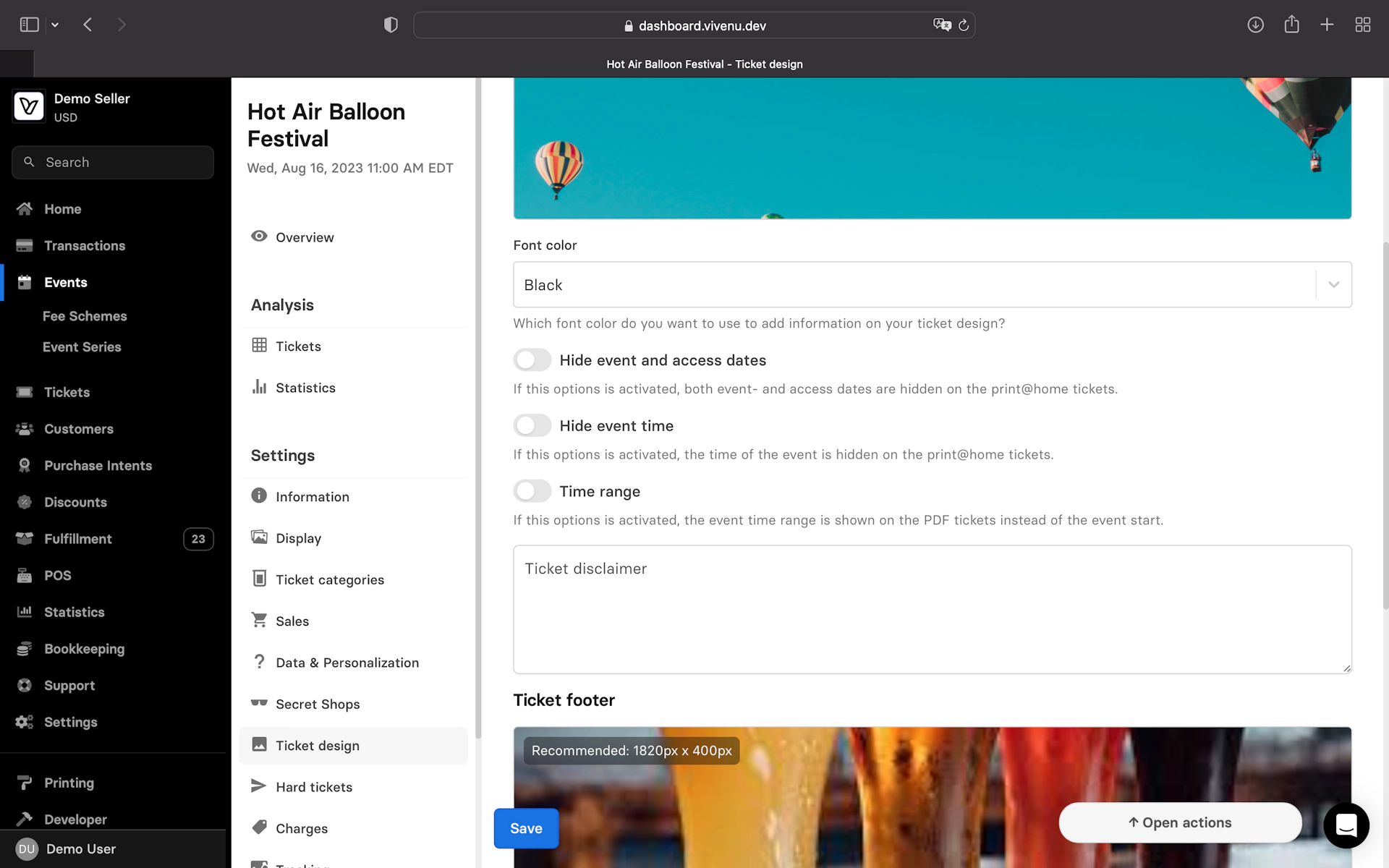Click the vivenu logo icon
Screen dimensions: 1389x868
(x=29, y=107)
